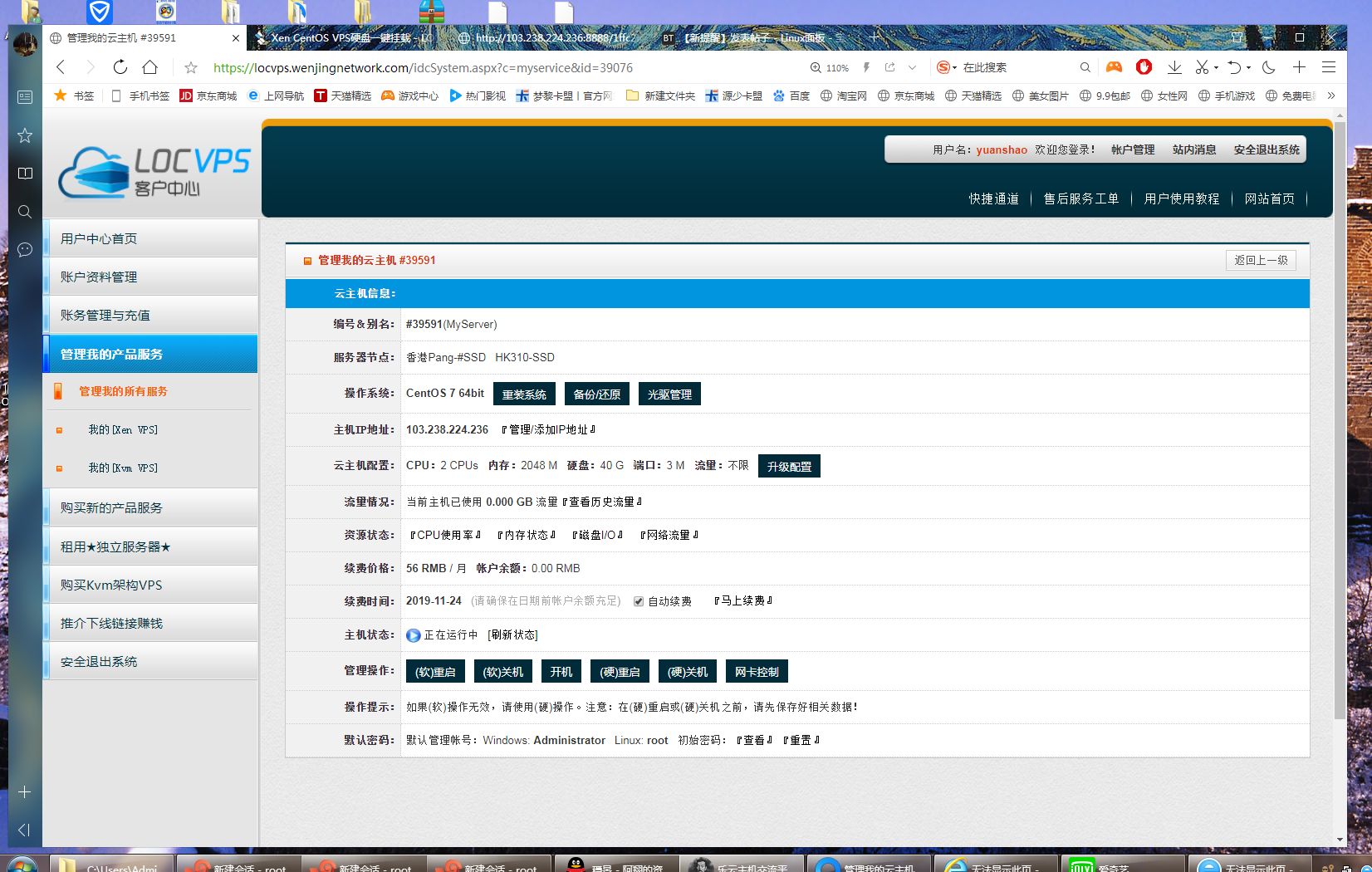Expand the screenshot tool dropdown arrow
The height and width of the screenshot is (872, 1372).
click(x=1216, y=67)
